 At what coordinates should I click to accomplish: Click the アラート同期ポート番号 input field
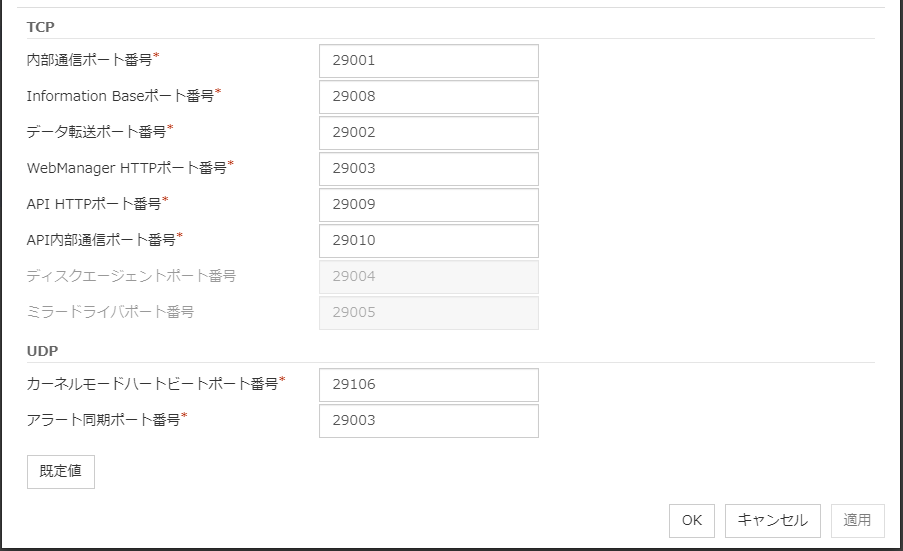pyautogui.click(x=428, y=420)
